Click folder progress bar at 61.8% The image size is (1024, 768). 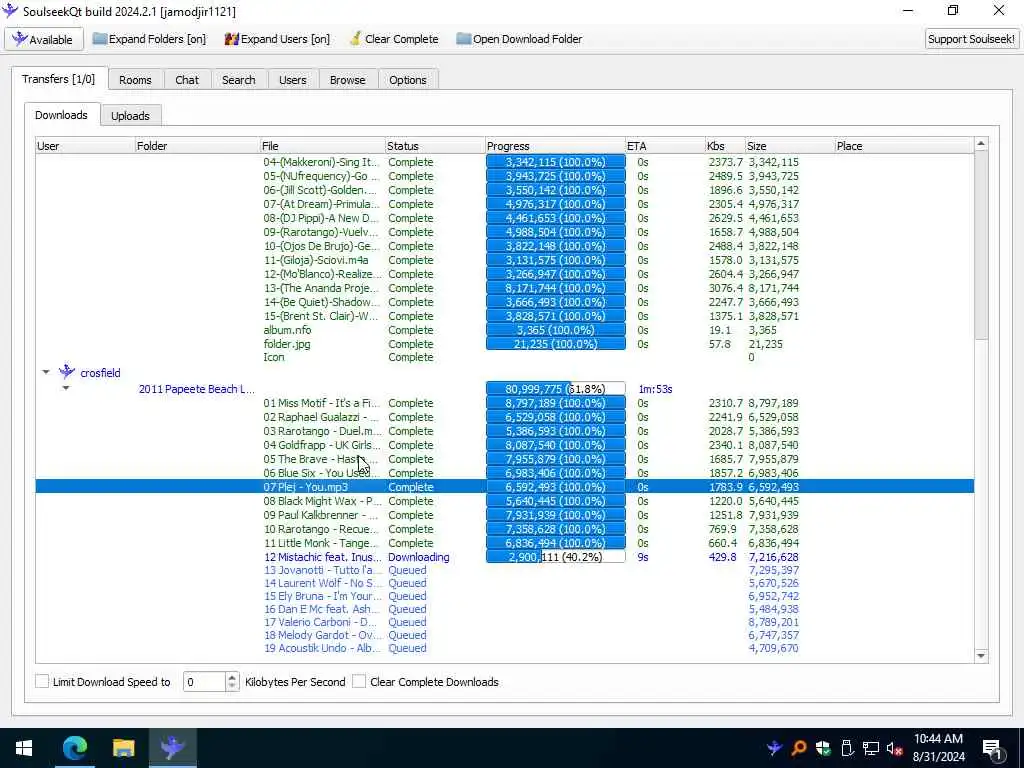[556, 389]
